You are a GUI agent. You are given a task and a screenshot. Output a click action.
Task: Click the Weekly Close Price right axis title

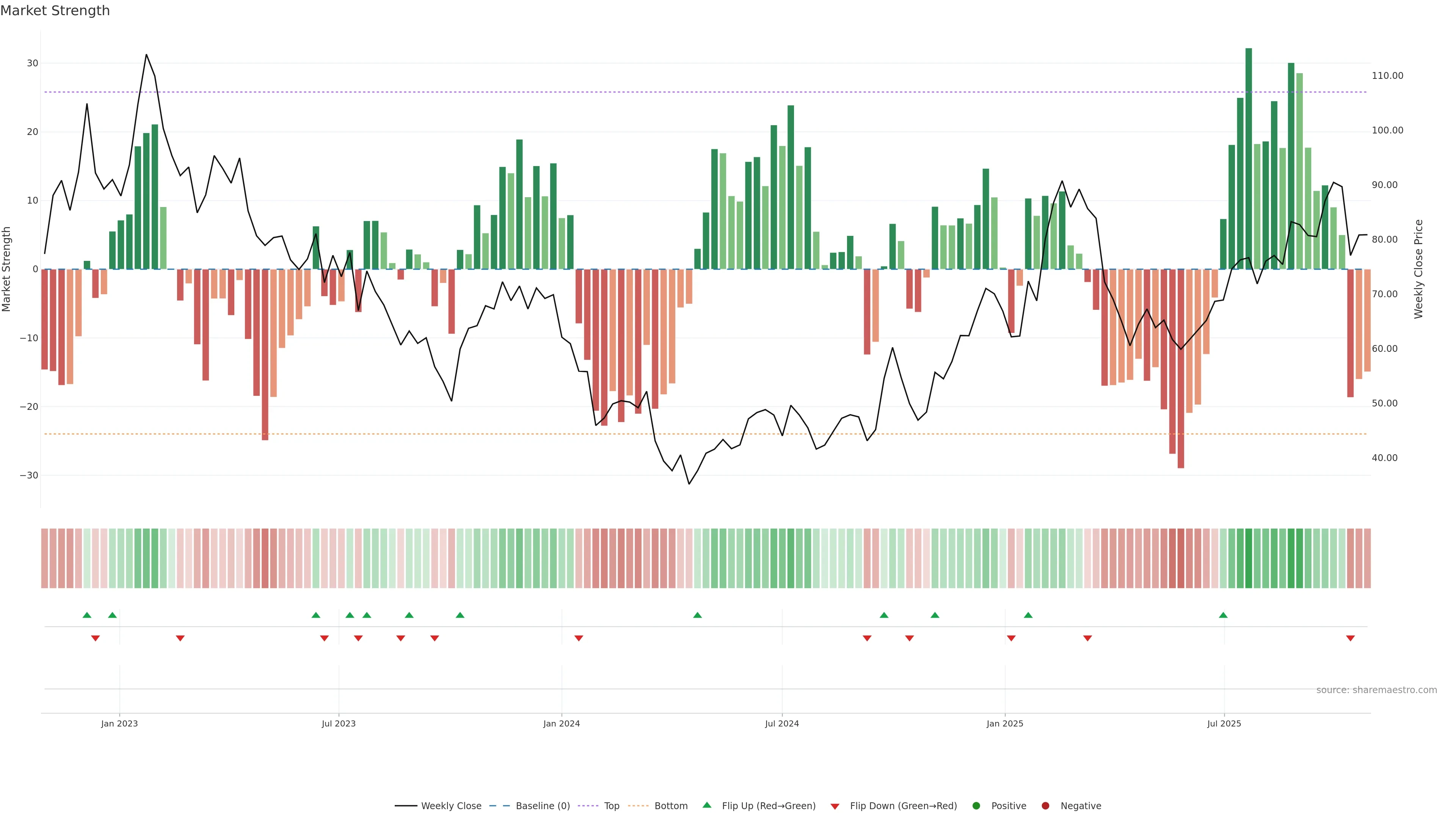[x=1418, y=269]
